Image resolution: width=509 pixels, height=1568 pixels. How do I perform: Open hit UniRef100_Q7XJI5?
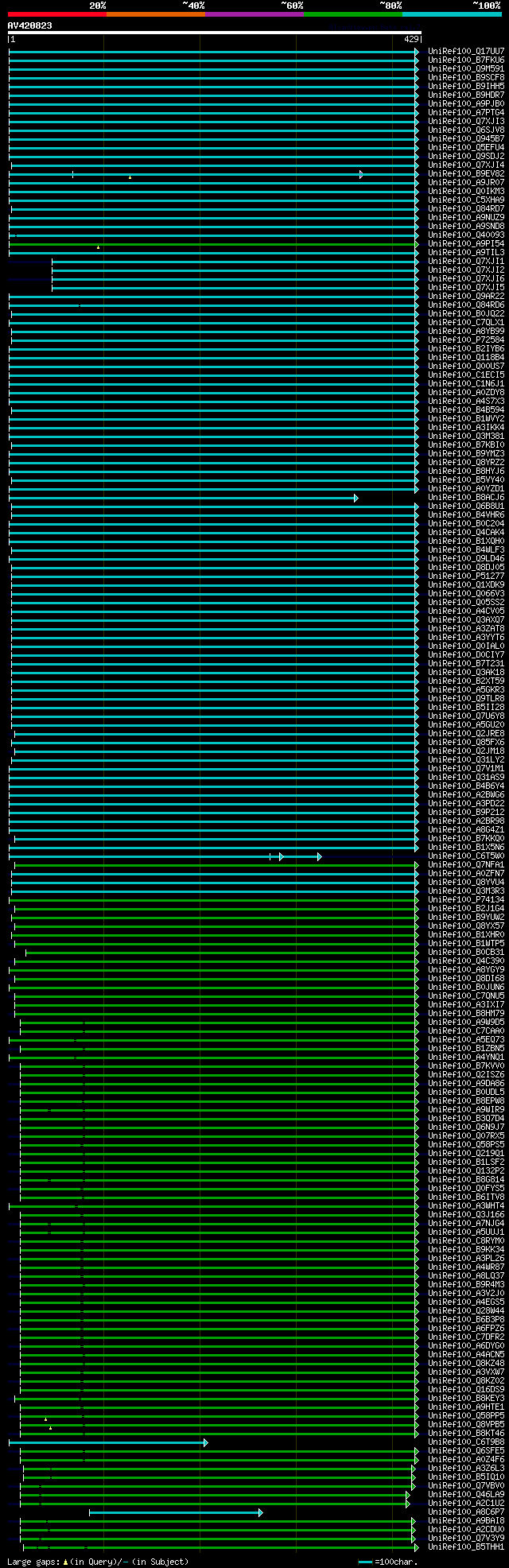point(466,288)
